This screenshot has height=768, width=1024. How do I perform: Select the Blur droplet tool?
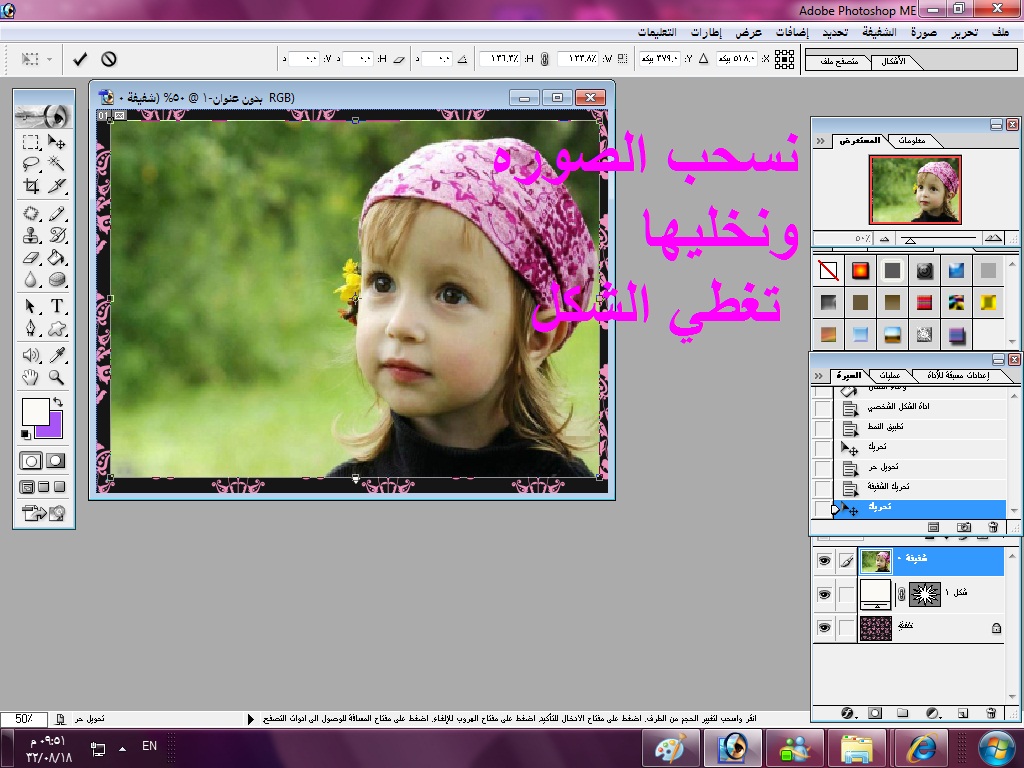[31, 280]
